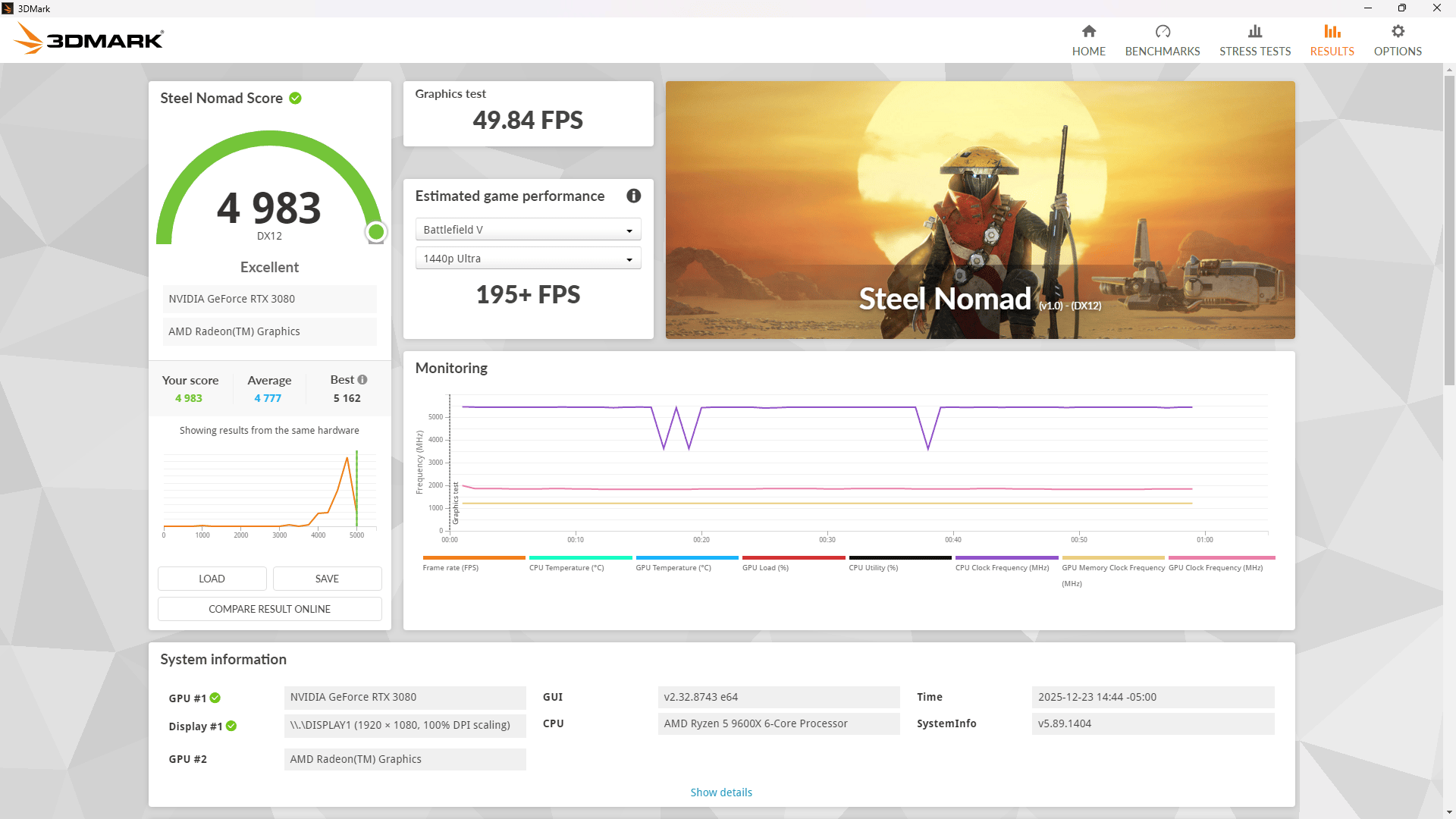Expand Show details in System information

pos(720,792)
